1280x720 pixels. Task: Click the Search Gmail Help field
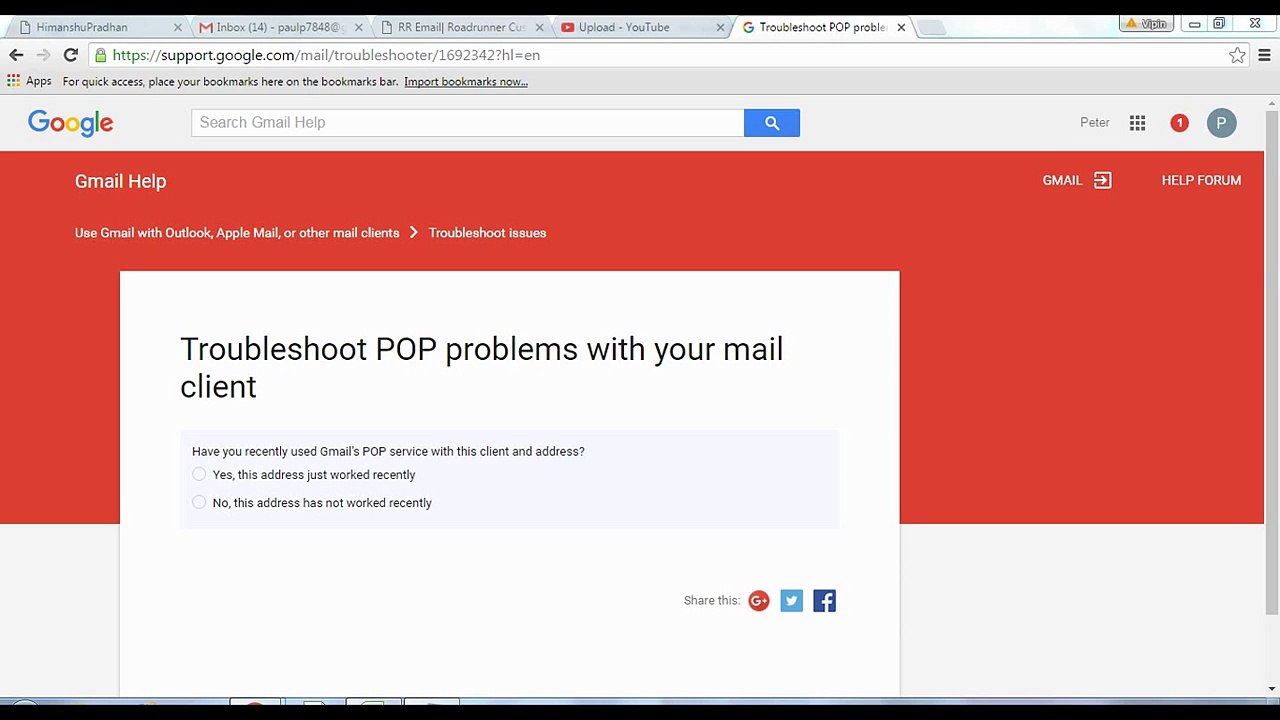point(467,122)
